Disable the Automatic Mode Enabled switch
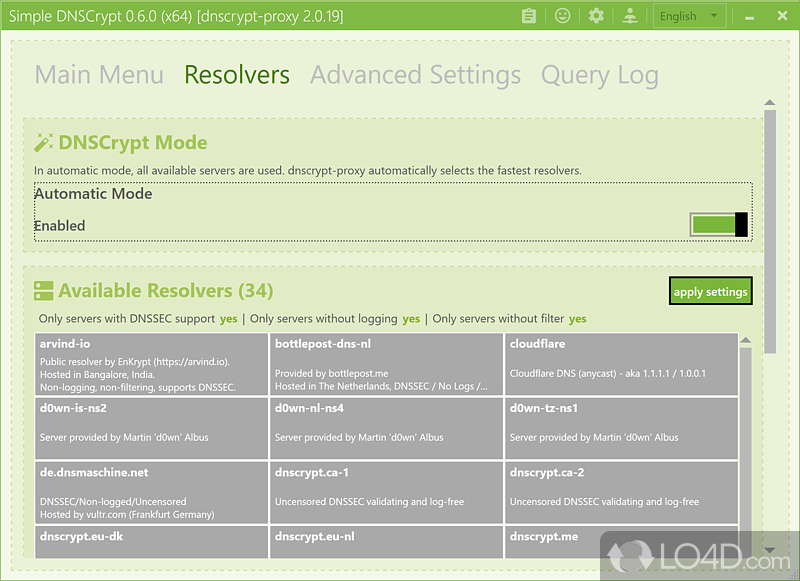The image size is (800, 581). (718, 224)
